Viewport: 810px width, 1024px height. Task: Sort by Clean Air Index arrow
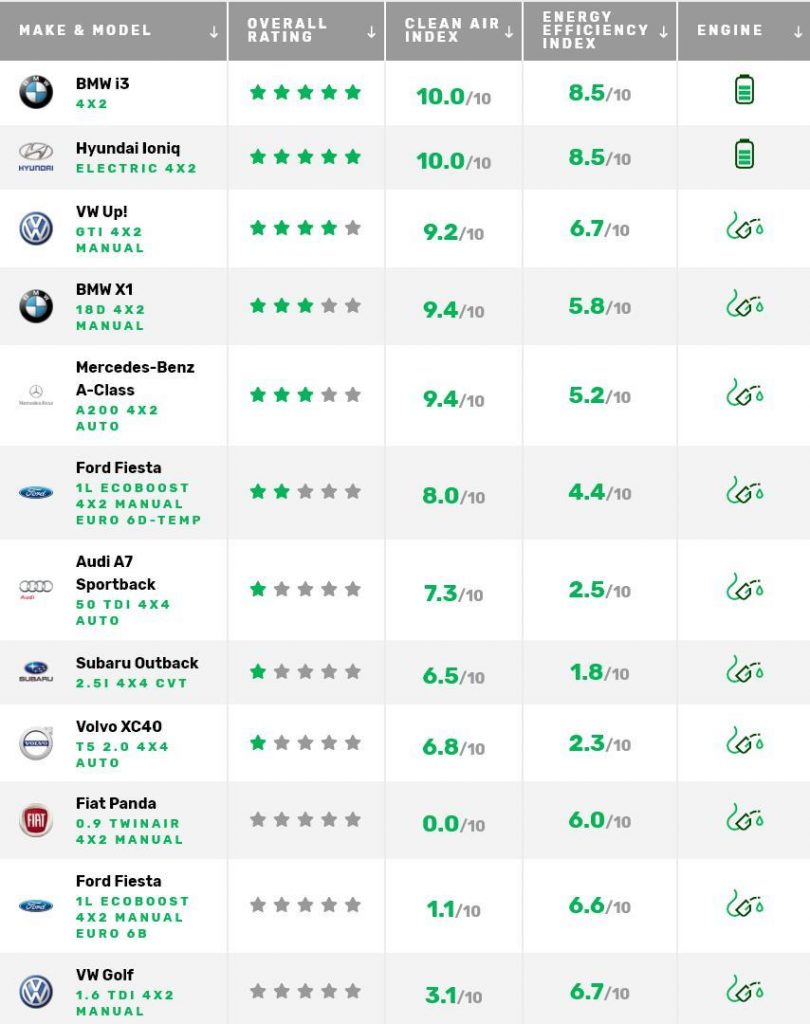[509, 32]
